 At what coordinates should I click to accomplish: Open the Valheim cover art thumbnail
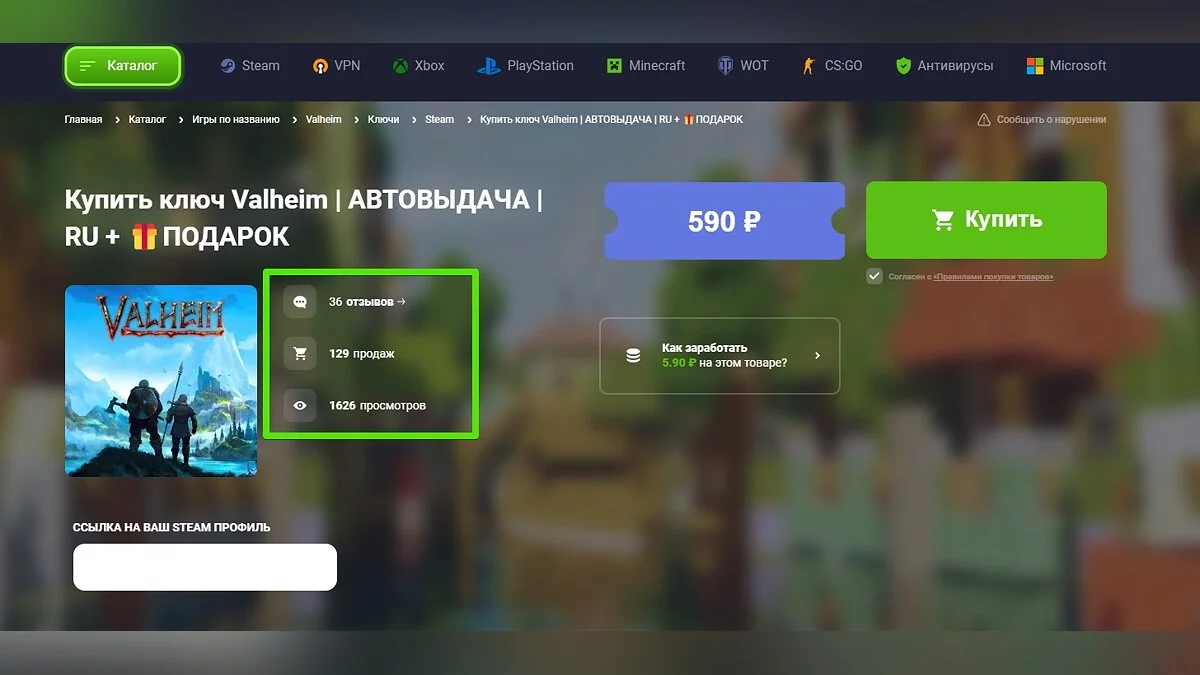click(161, 381)
